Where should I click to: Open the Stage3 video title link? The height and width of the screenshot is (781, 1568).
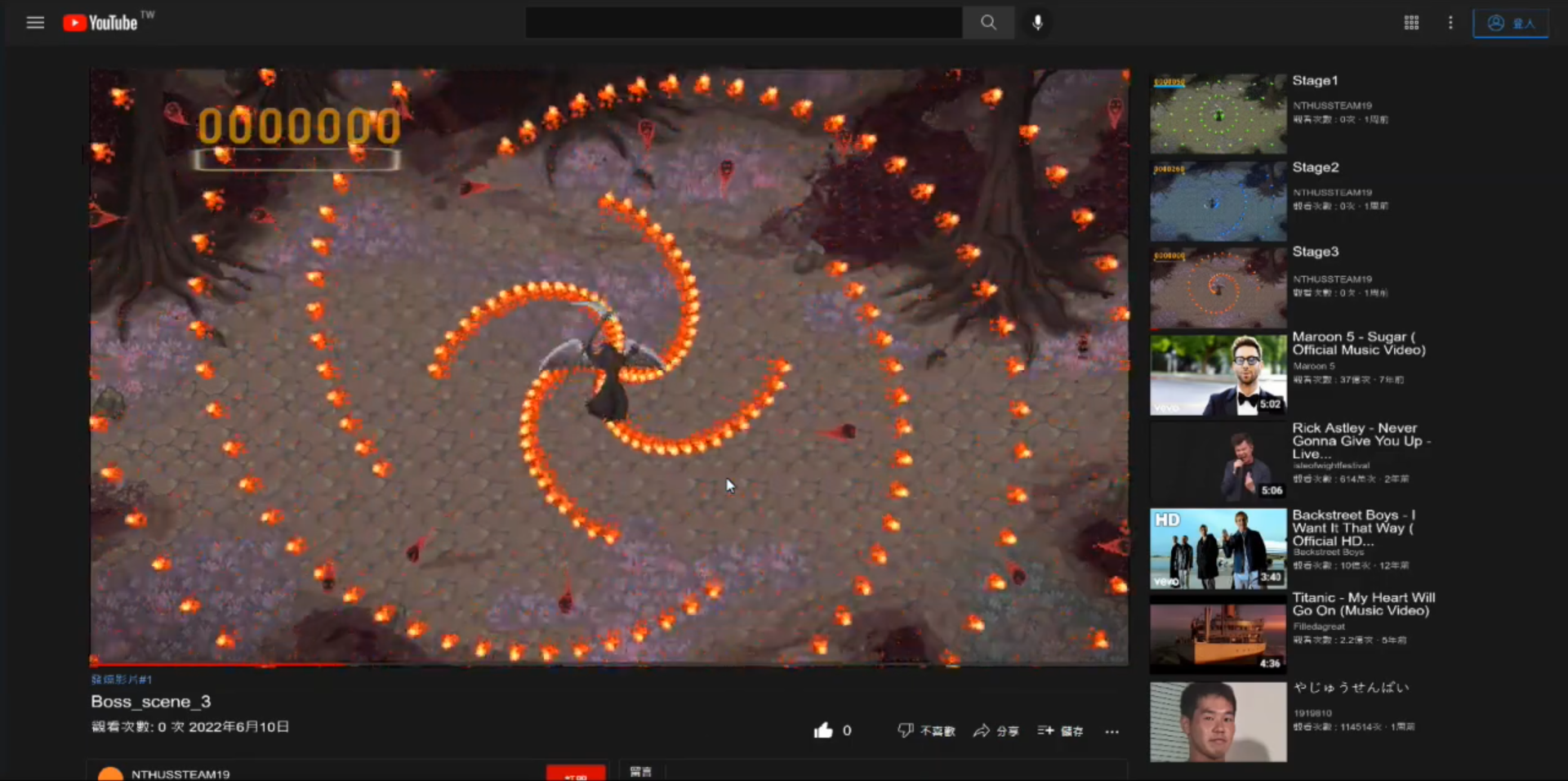click(x=1315, y=252)
